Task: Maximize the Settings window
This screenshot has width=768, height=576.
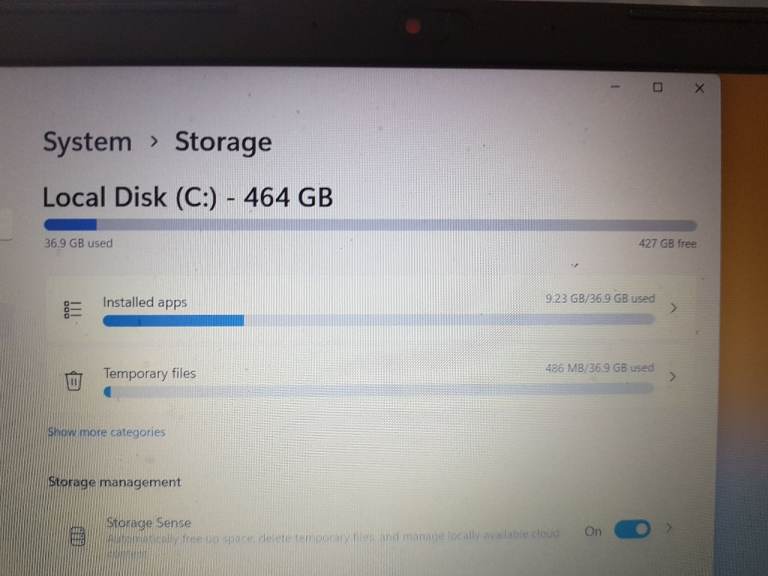Action: [x=657, y=87]
